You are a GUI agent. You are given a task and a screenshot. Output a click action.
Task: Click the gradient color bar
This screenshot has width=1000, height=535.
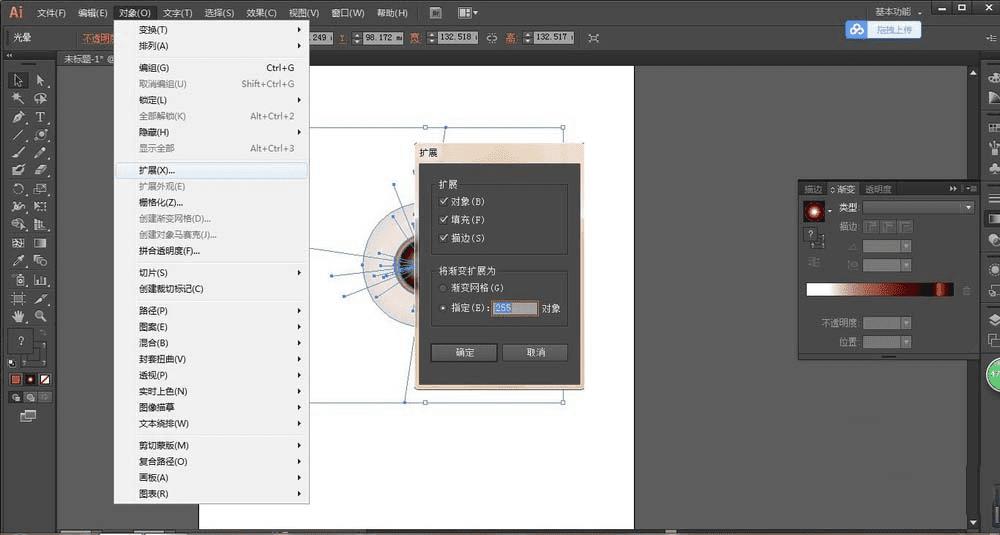point(880,289)
